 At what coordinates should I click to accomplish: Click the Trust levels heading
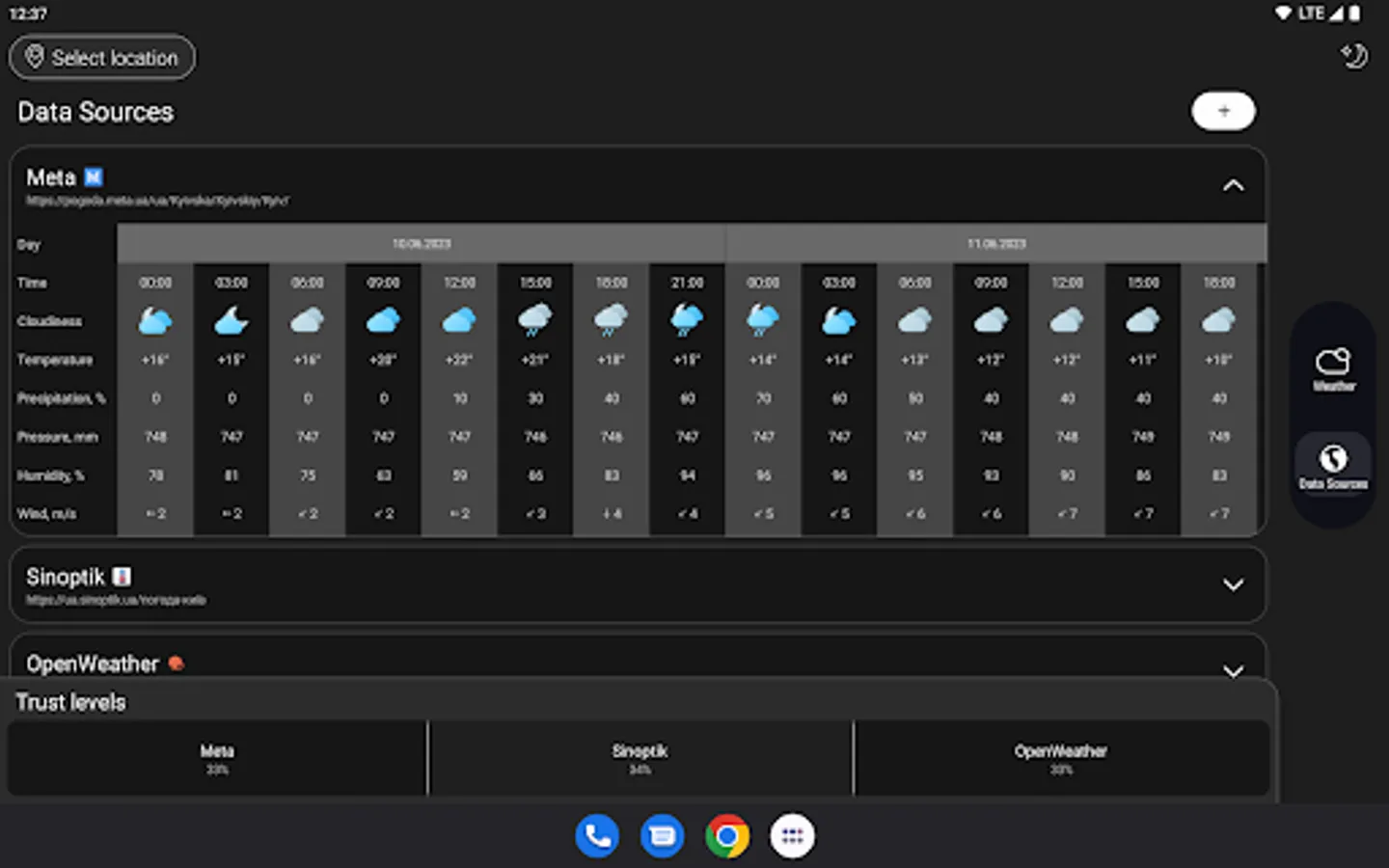(x=70, y=702)
